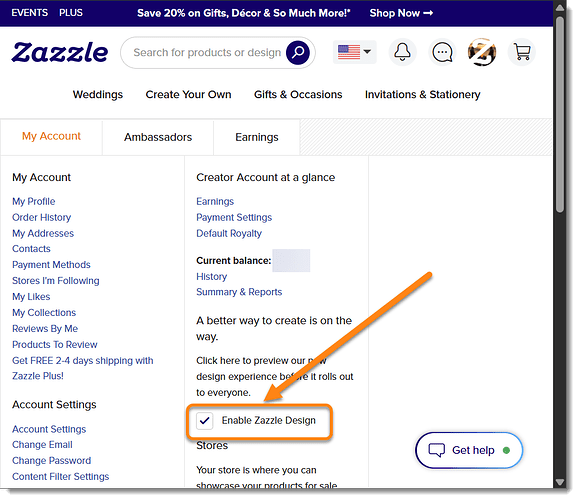Click the Shop Now banner link
Image resolution: width=577 pixels, height=500 pixels.
coord(401,13)
